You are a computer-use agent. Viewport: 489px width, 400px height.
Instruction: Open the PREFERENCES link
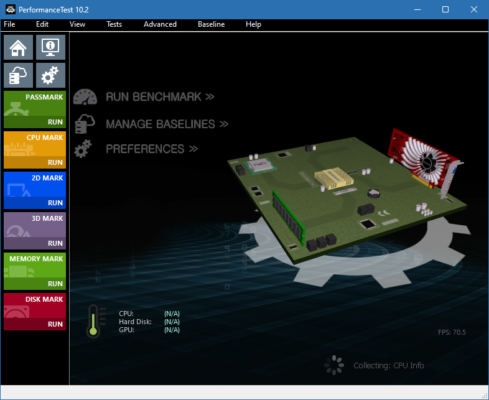[x=152, y=149]
